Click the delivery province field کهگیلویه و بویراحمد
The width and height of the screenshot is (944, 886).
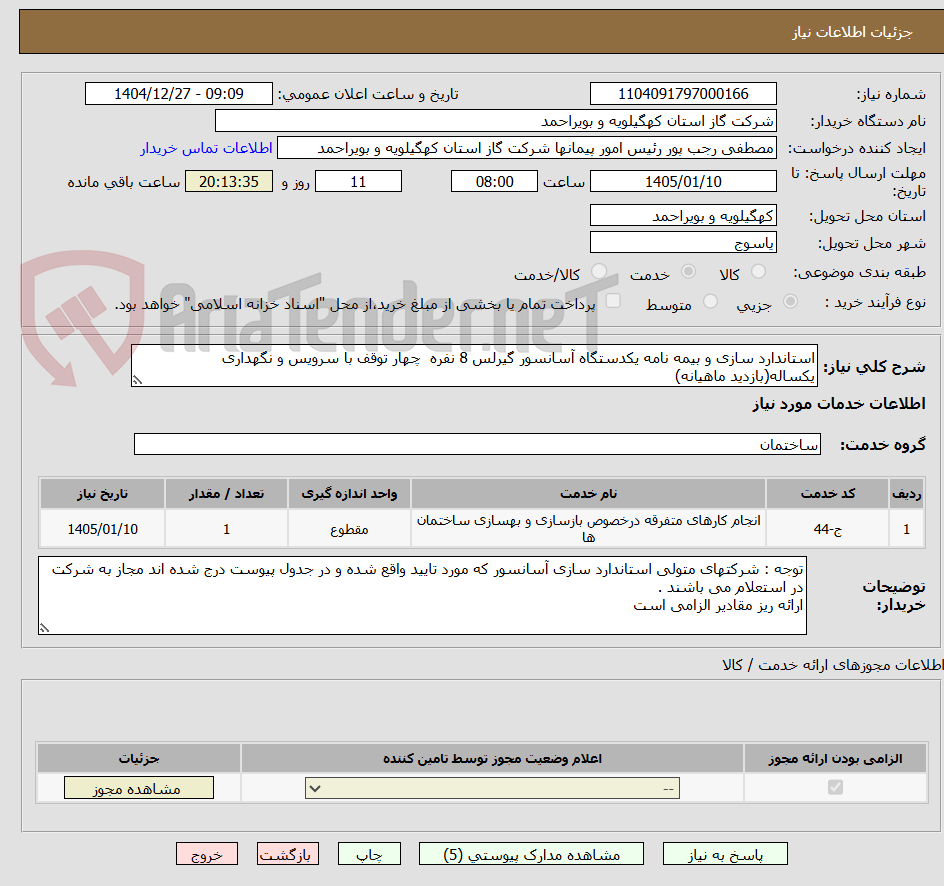point(683,215)
